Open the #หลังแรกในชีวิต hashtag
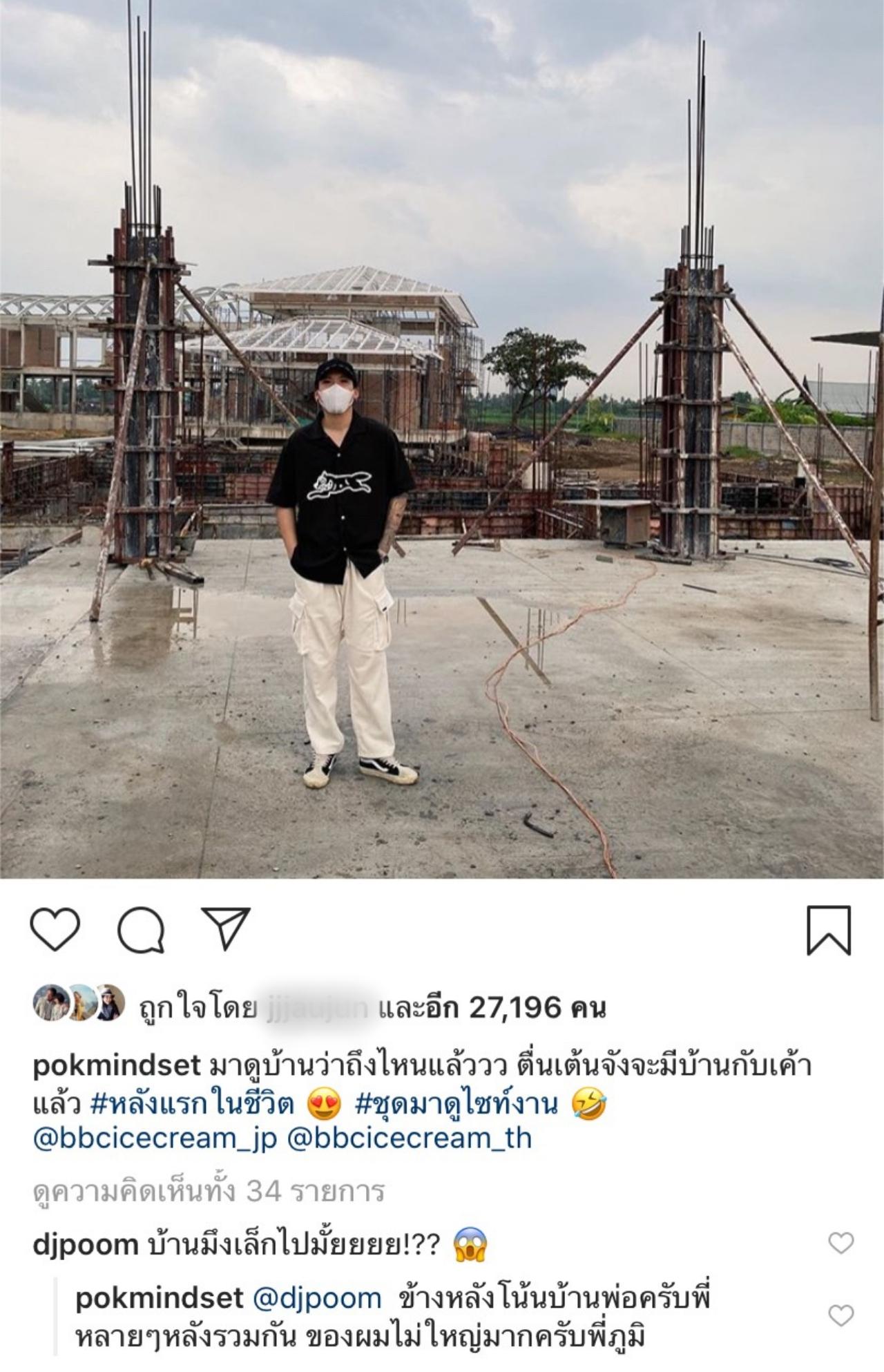Viewport: 884px width, 1372px height. pyautogui.click(x=193, y=1105)
